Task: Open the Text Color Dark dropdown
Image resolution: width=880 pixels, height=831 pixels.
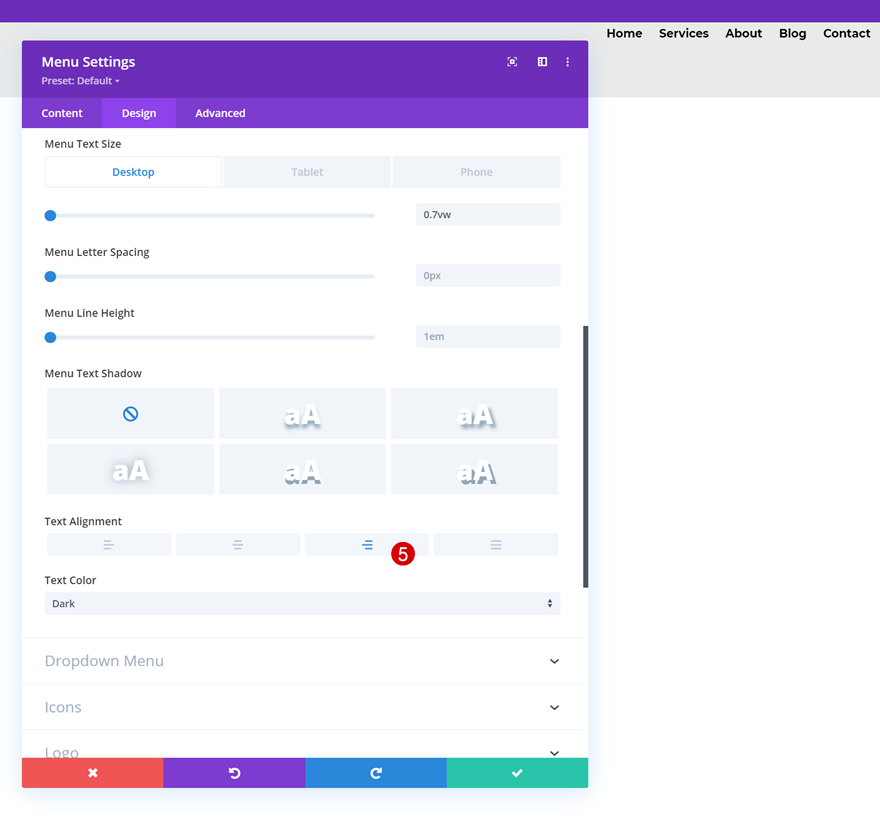Action: pos(302,604)
